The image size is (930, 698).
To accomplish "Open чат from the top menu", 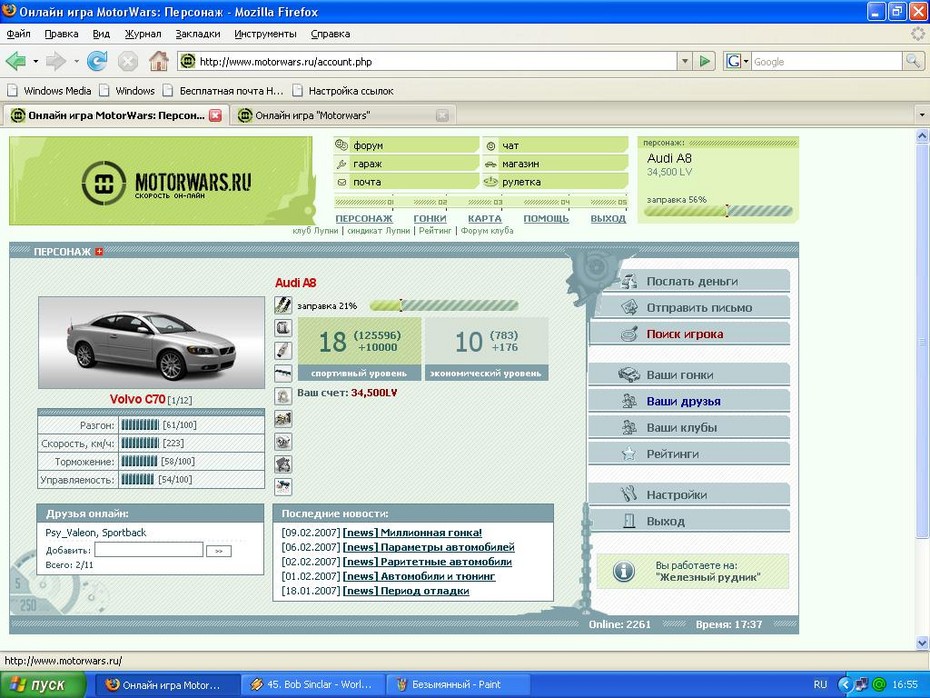I will pos(555,145).
